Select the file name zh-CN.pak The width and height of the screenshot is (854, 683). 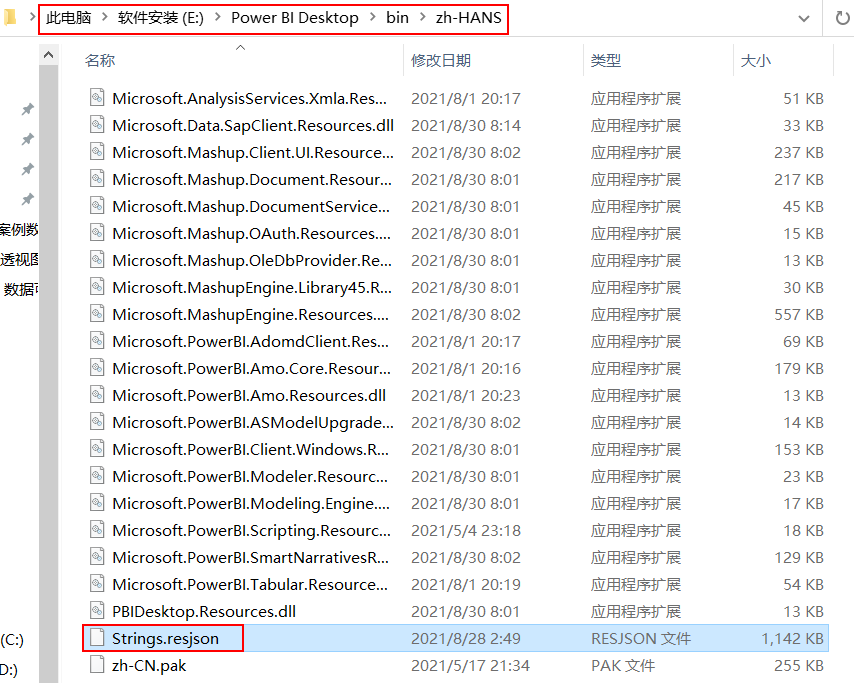click(x=149, y=666)
